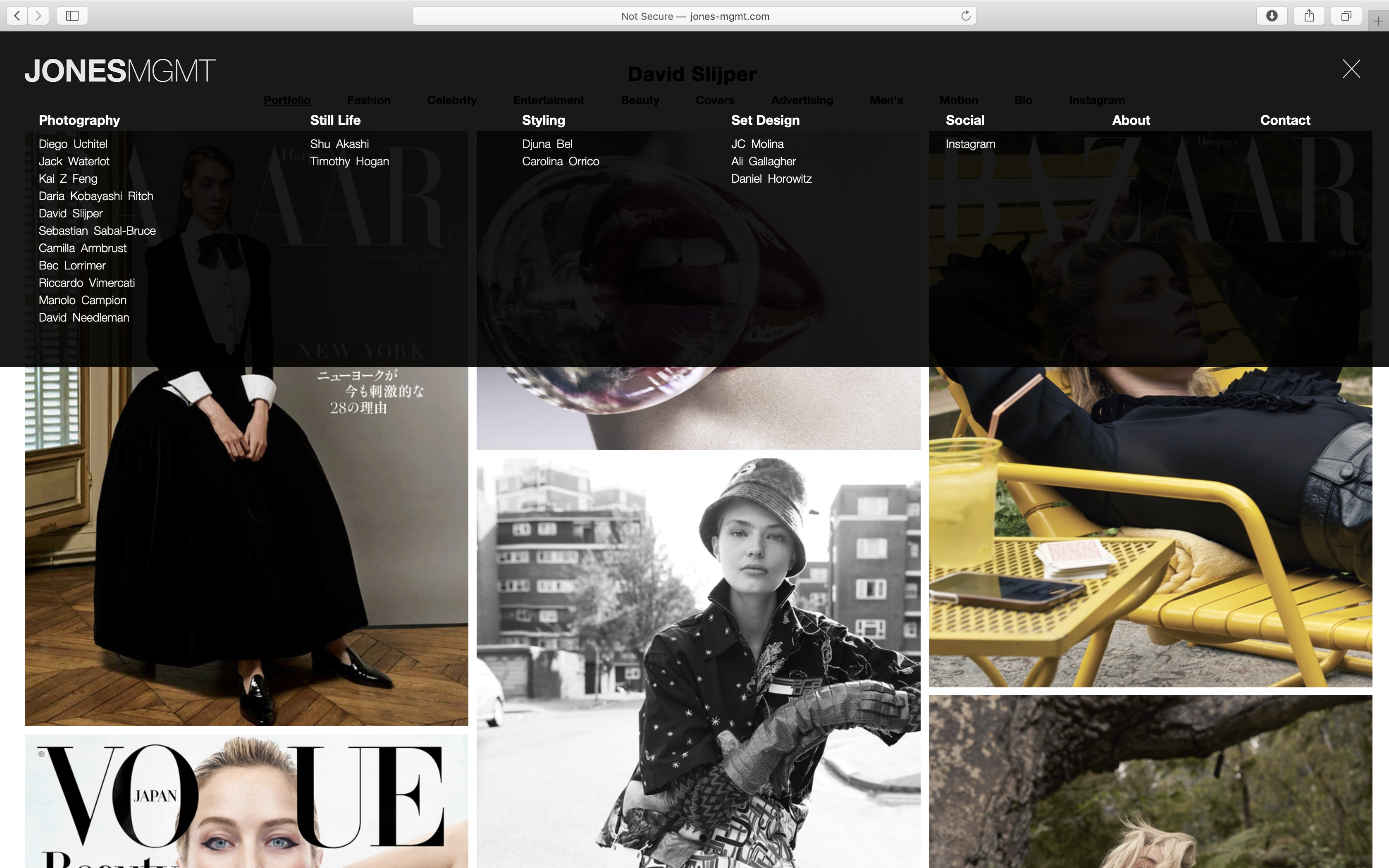
Task: Reload the jones-mgmt.com page
Action: (x=966, y=16)
